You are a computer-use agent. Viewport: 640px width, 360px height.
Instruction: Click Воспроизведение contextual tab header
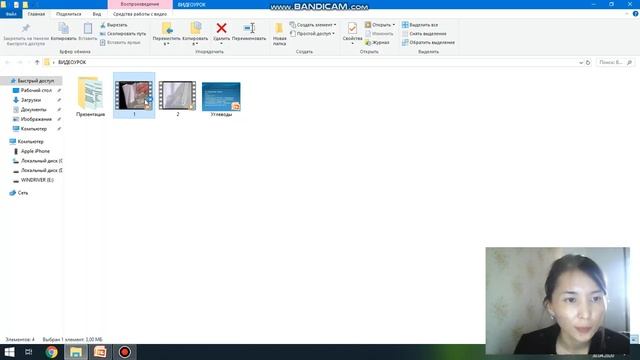coord(140,4)
